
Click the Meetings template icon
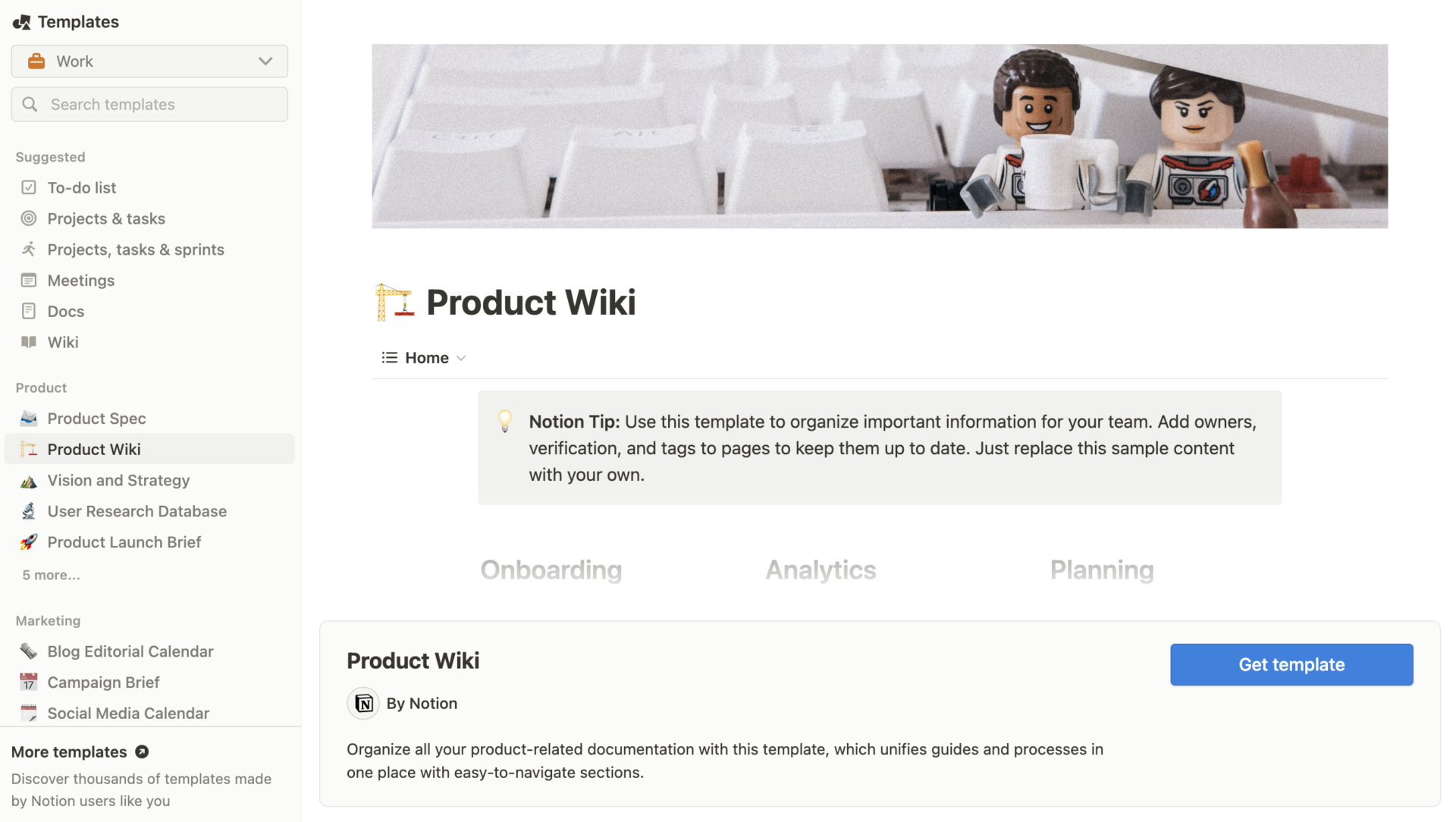pyautogui.click(x=28, y=280)
